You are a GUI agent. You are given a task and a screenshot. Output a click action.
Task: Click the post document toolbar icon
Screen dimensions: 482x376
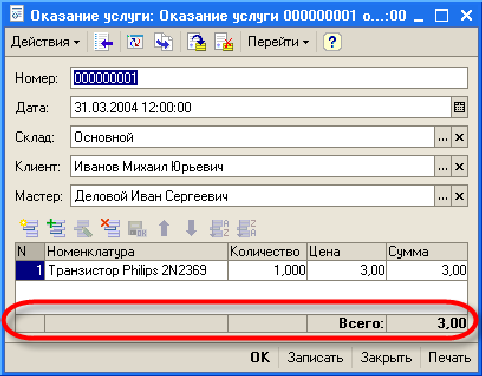point(196,42)
